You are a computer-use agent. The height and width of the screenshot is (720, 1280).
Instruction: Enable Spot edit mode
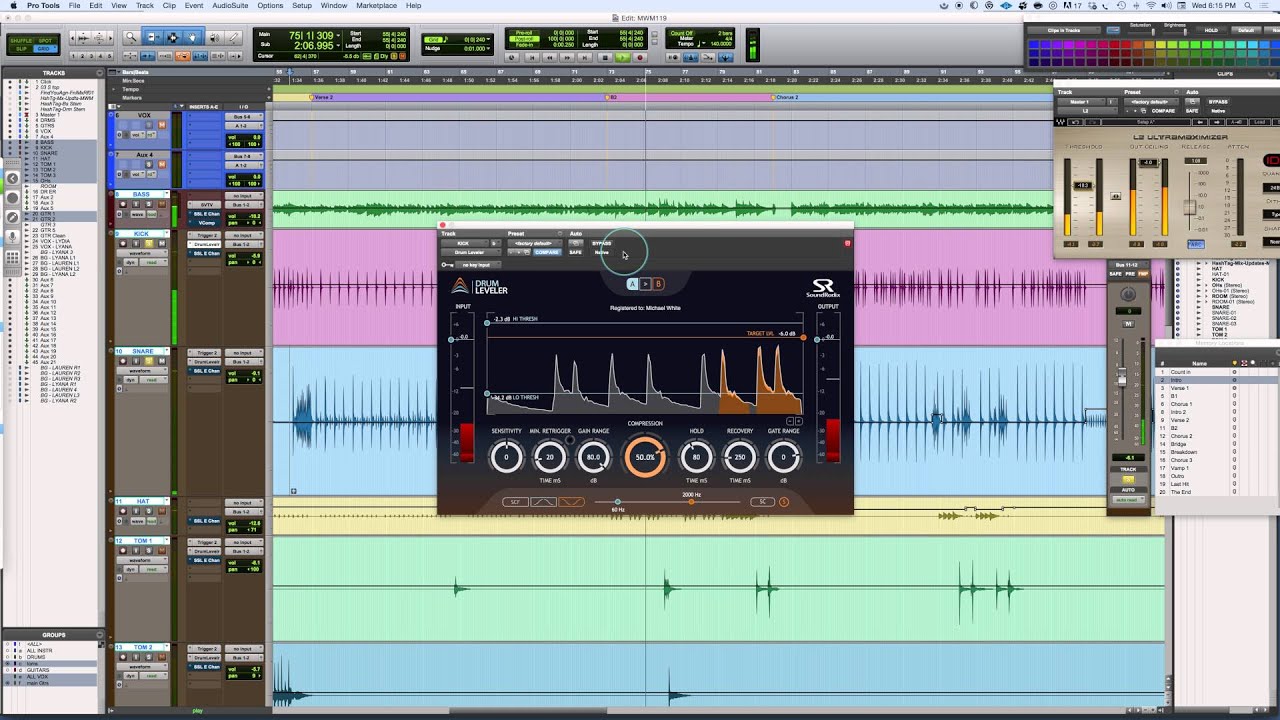[45, 41]
